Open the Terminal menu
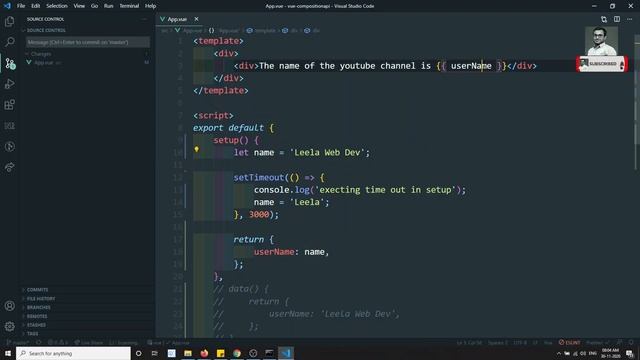The image size is (640, 360). (x=129, y=6)
